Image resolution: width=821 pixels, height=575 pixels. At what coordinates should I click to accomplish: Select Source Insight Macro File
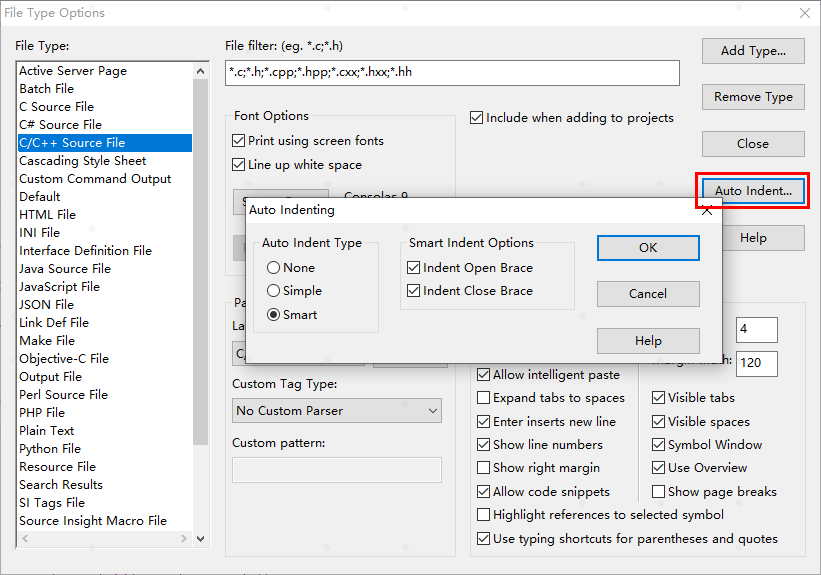coord(105,521)
